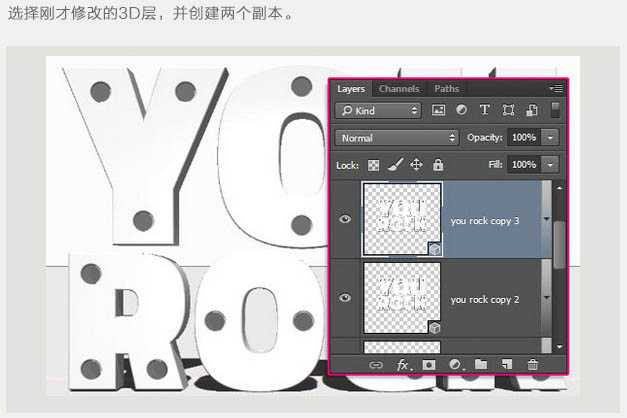627x418 pixels.
Task: Switch to the Channels tab
Action: point(399,89)
